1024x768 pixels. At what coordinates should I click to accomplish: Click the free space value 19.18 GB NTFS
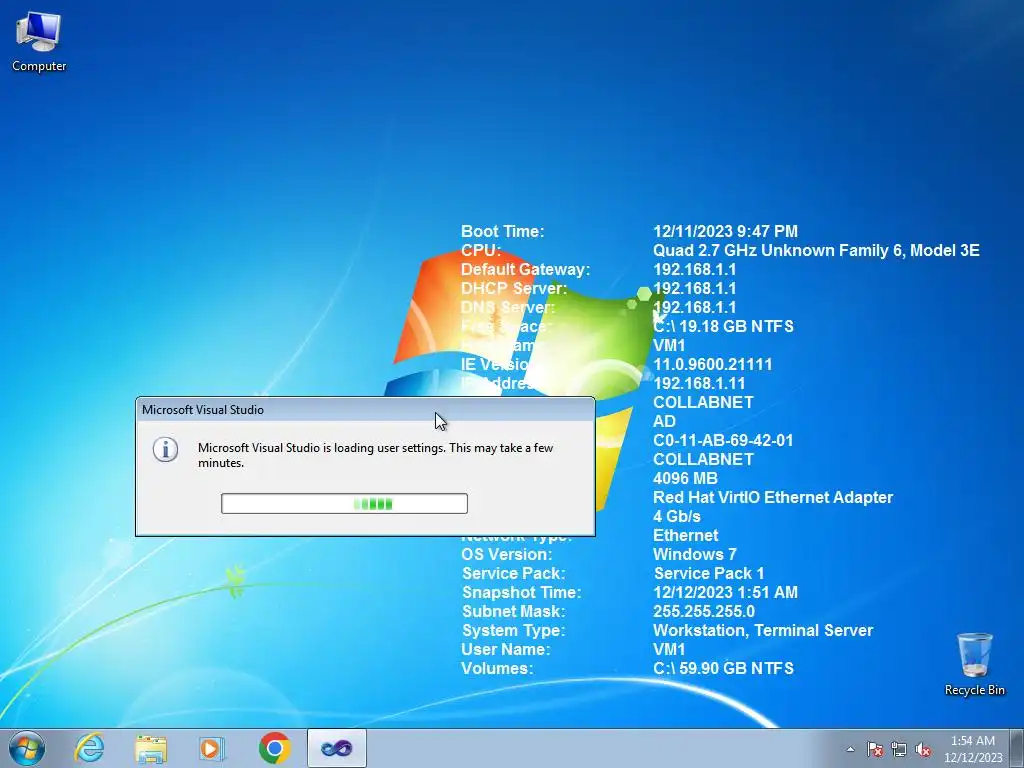[723, 326]
